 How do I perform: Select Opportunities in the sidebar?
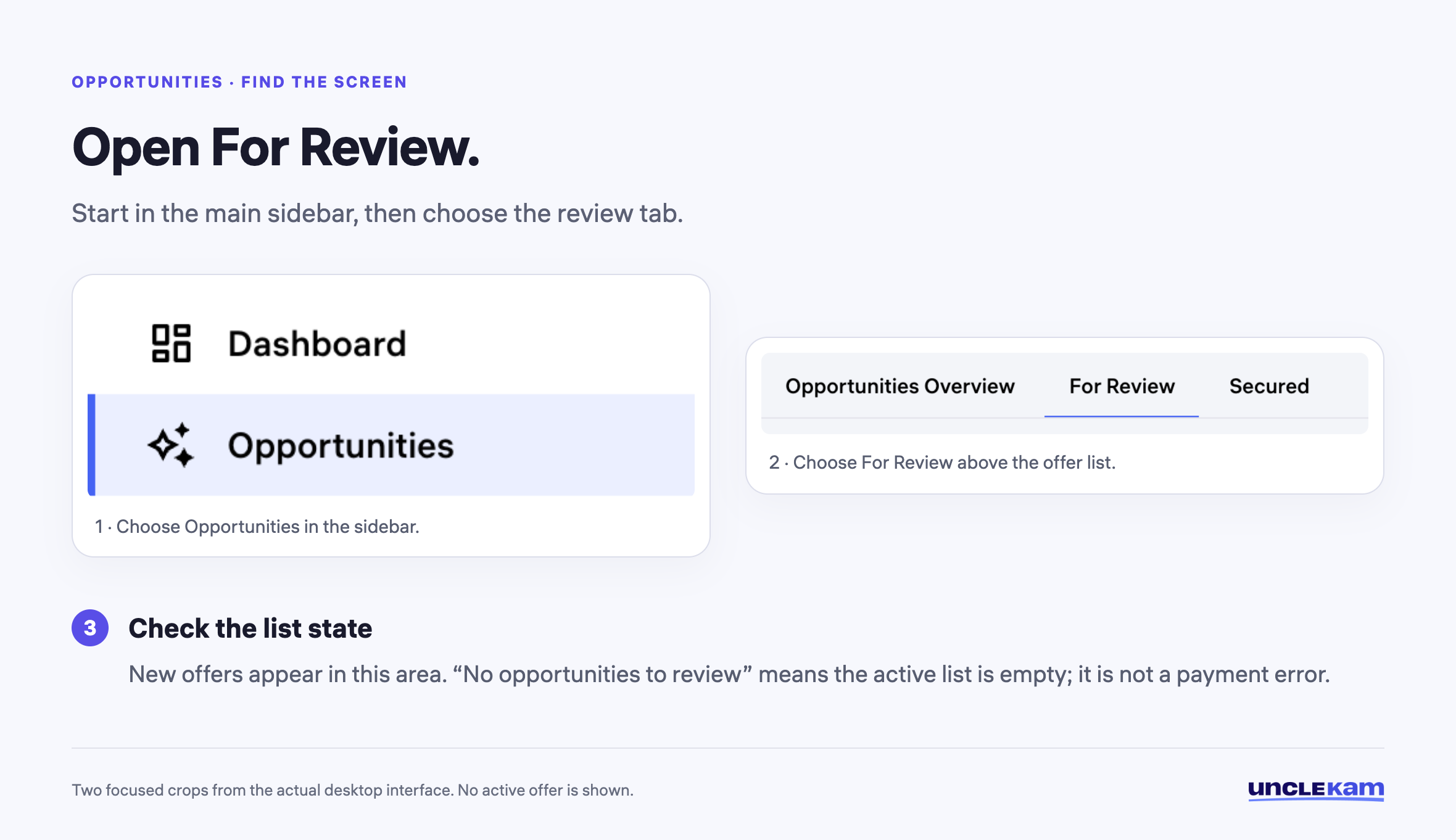[391, 445]
